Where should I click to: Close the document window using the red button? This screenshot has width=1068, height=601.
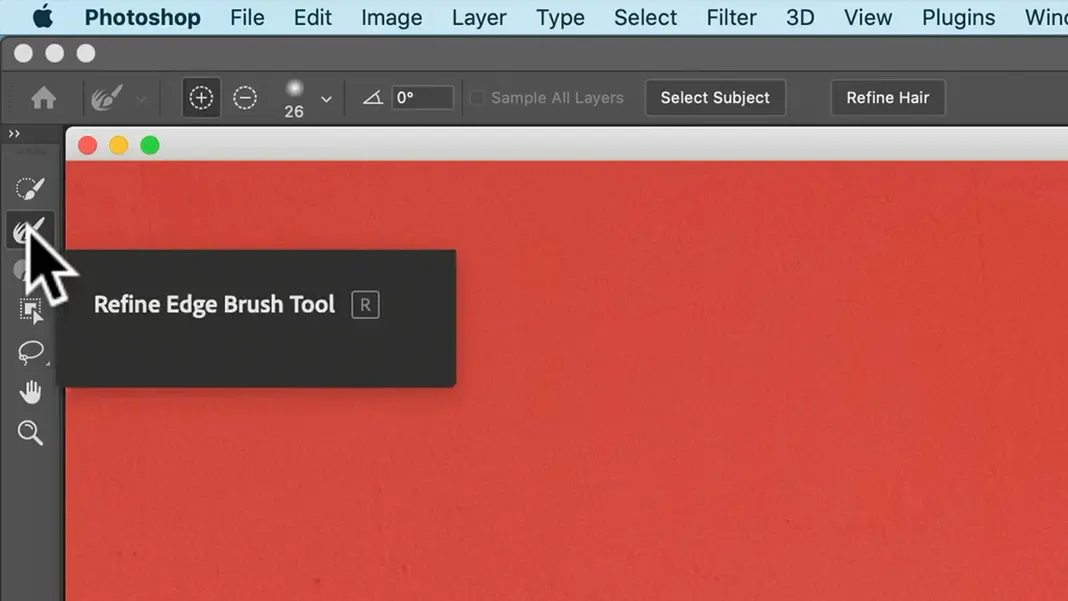87,145
